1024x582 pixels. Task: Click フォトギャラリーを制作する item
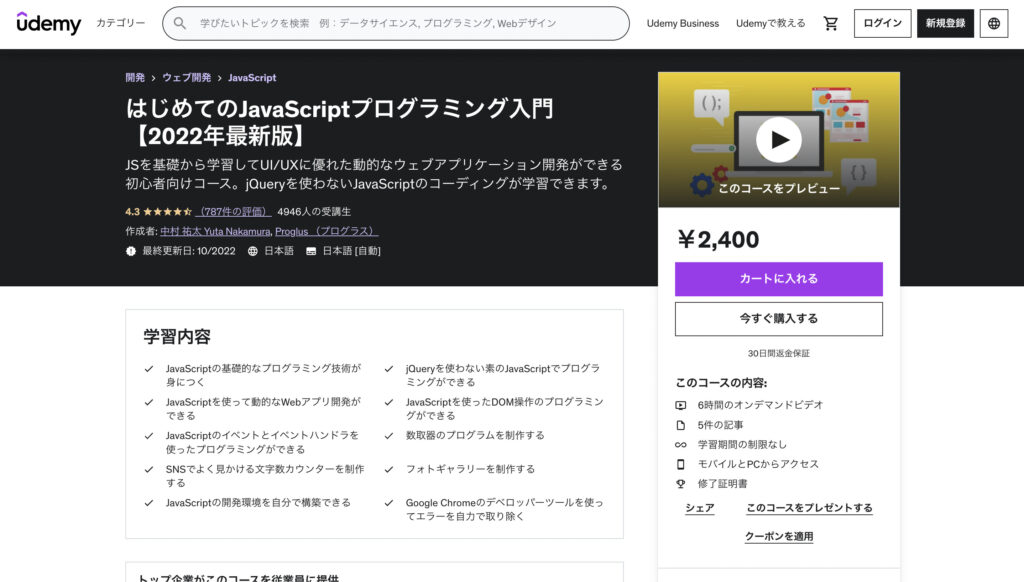[470, 469]
